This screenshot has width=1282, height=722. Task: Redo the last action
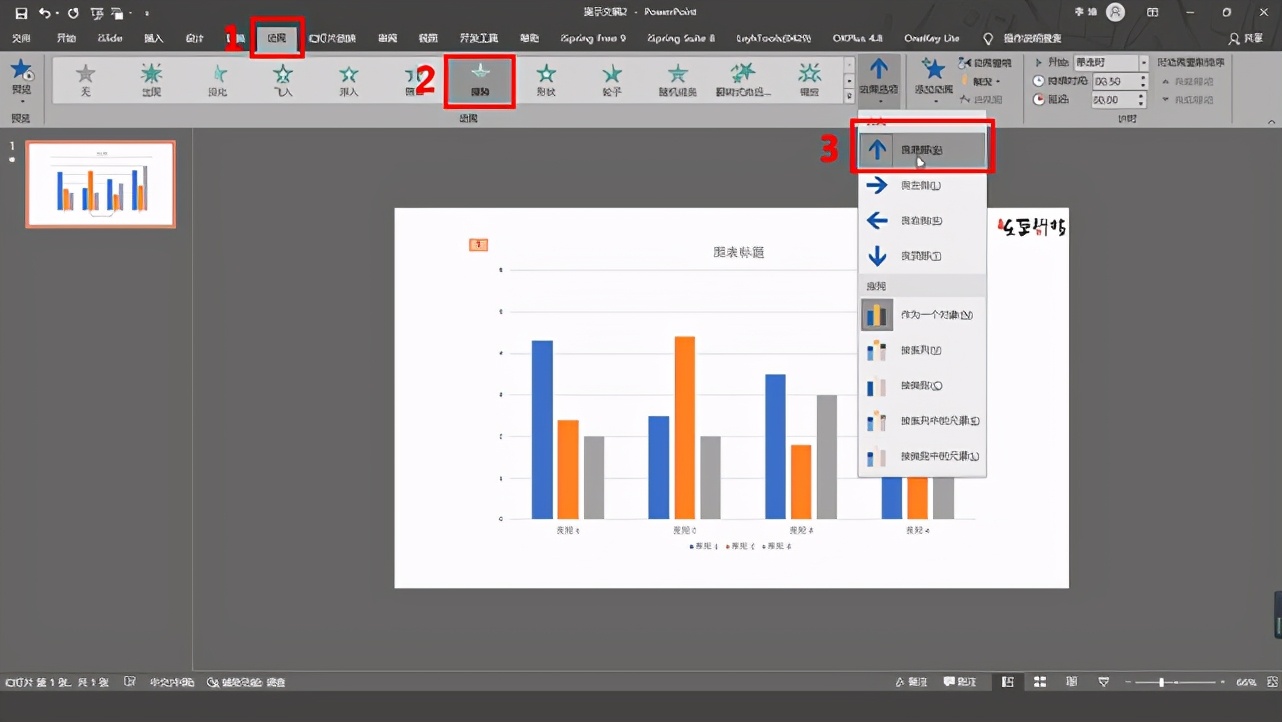(73, 13)
